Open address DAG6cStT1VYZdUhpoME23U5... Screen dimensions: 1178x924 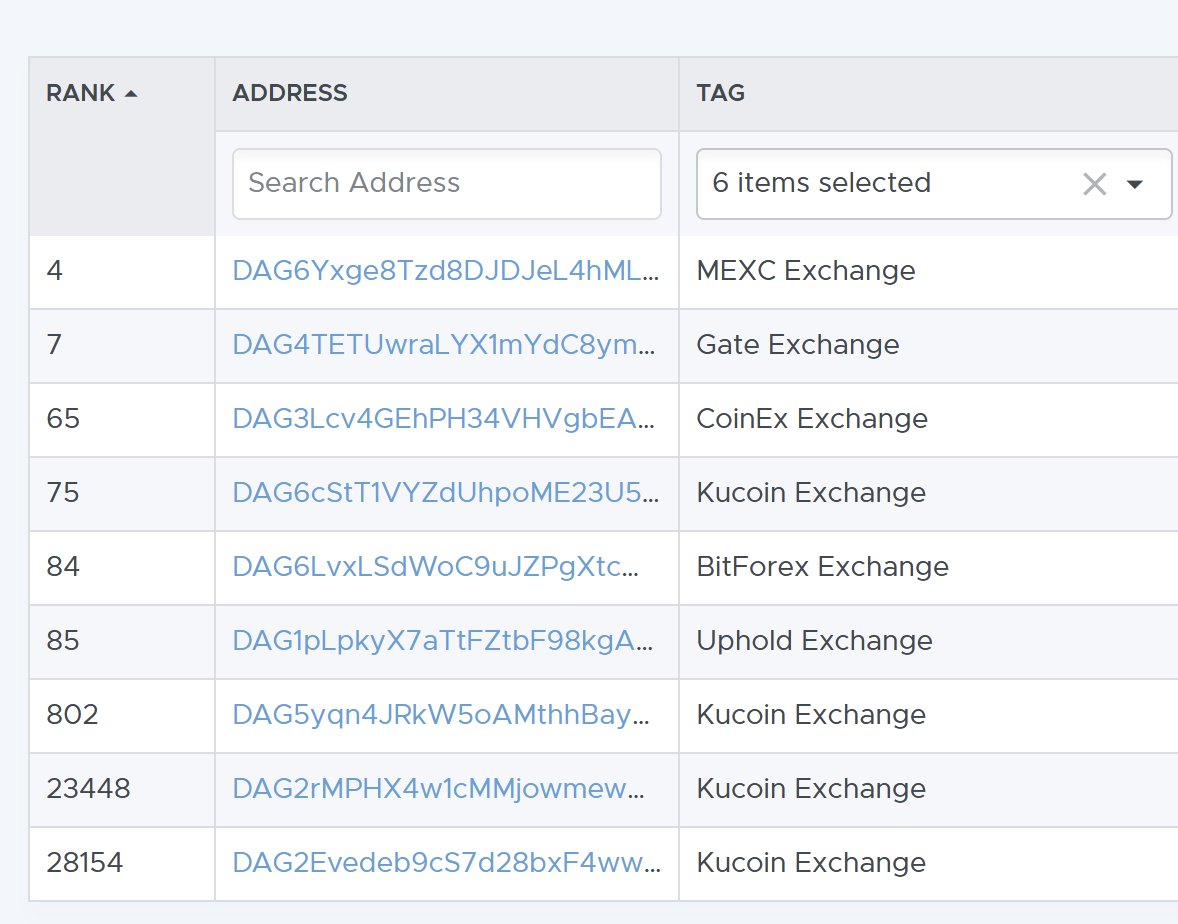(446, 493)
